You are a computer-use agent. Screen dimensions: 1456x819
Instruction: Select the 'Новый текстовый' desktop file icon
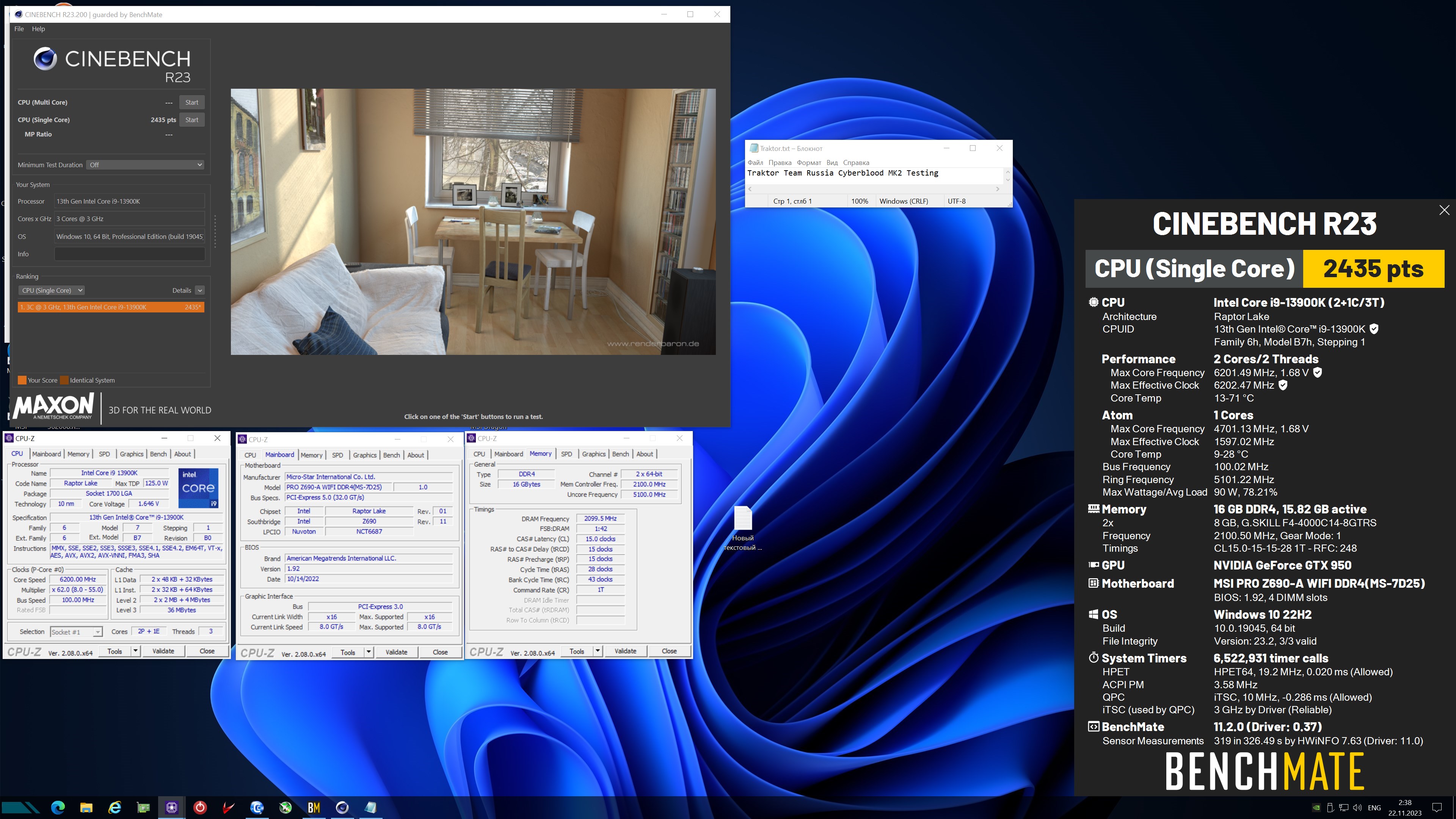coord(743,528)
